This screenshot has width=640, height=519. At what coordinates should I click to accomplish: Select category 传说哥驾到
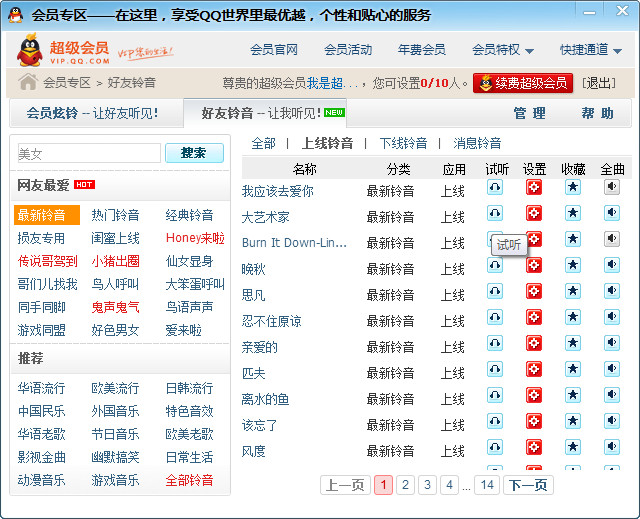pyautogui.click(x=47, y=261)
